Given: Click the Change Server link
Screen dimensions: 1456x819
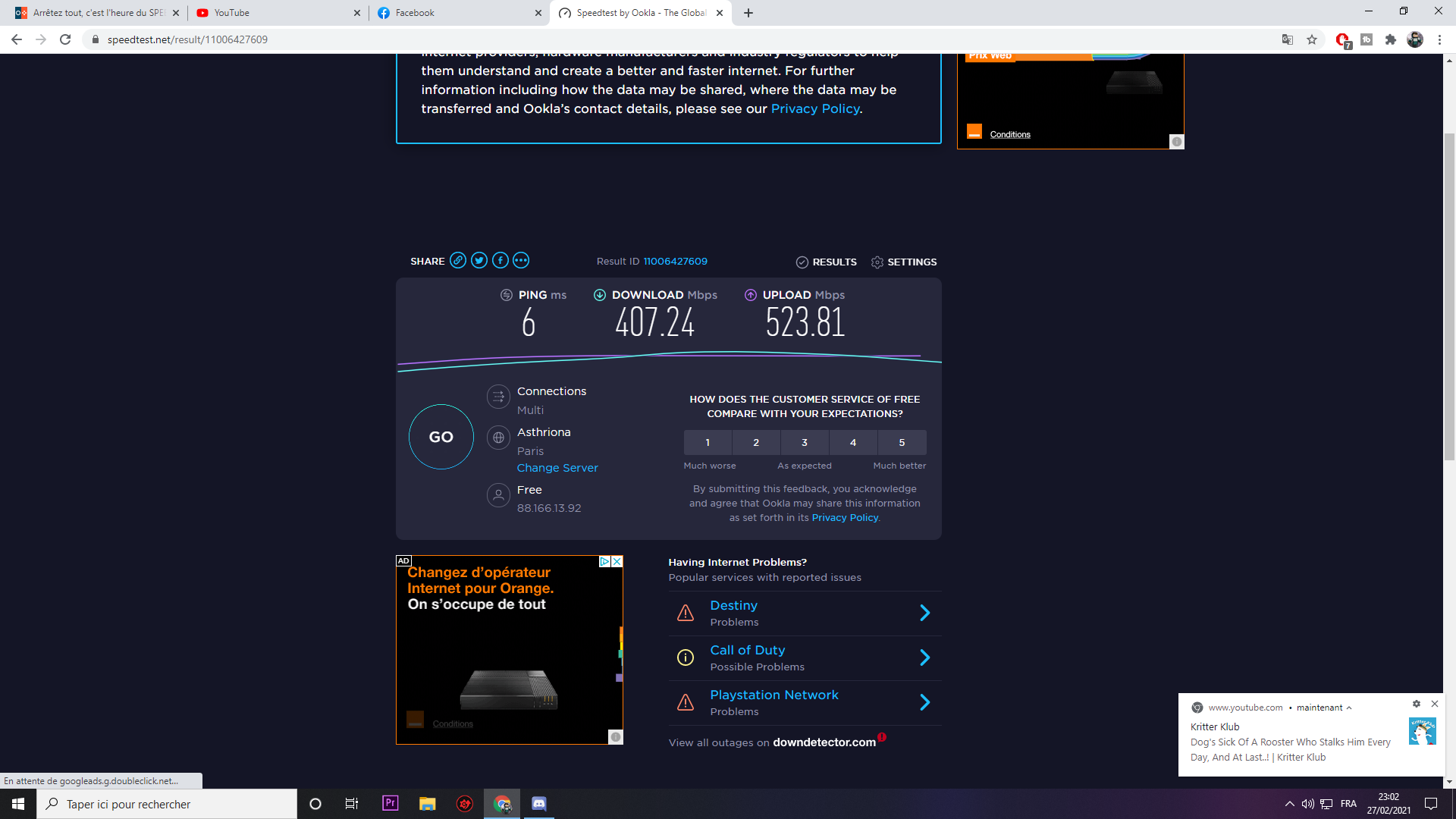Looking at the screenshot, I should pyautogui.click(x=557, y=468).
